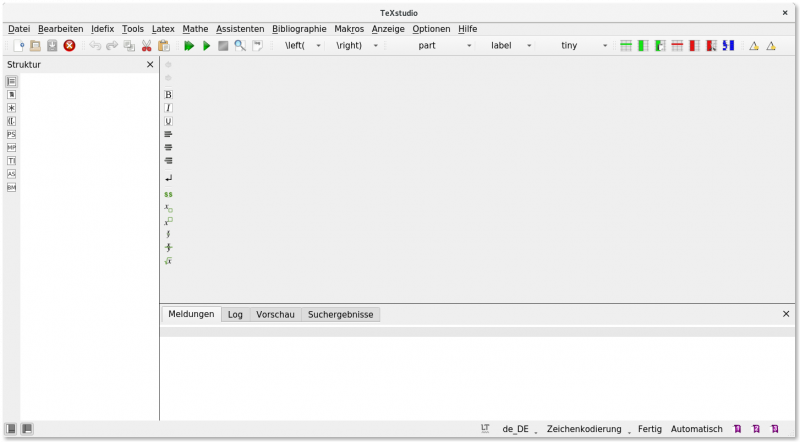This screenshot has height=442, width=800.
Task: Paste from clipboard icon
Action: point(163,46)
